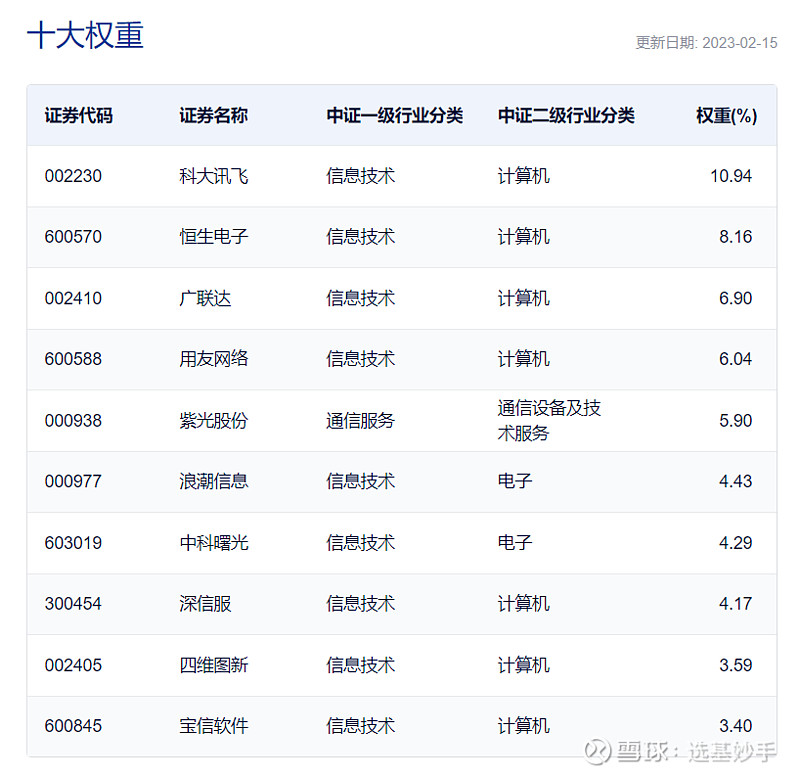This screenshot has height=777, width=800.
Task: Select the stock name 广联达
Action: tap(205, 298)
